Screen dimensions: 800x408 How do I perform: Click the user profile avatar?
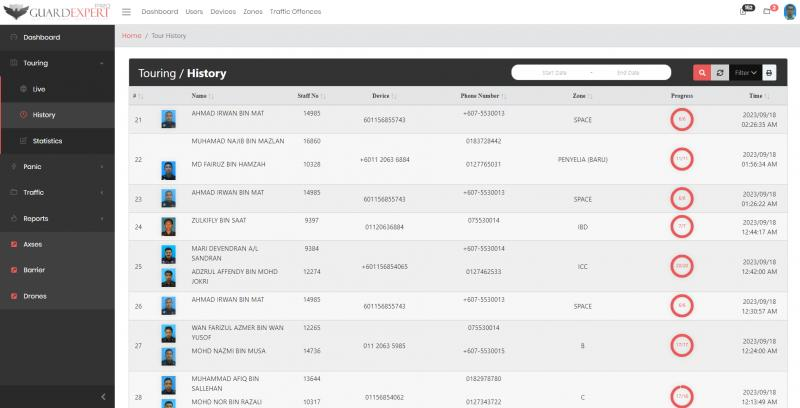click(x=789, y=11)
